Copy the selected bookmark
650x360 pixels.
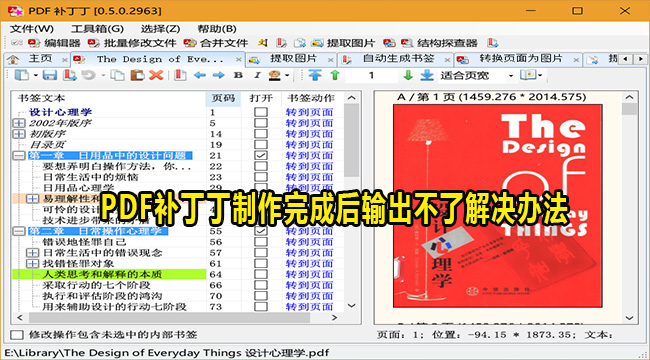click(119, 75)
